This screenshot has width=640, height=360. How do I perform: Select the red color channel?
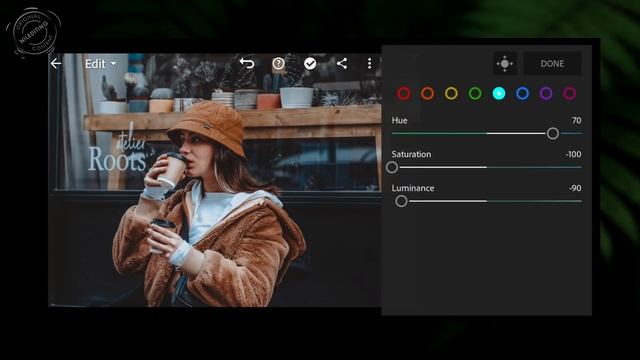click(x=404, y=93)
